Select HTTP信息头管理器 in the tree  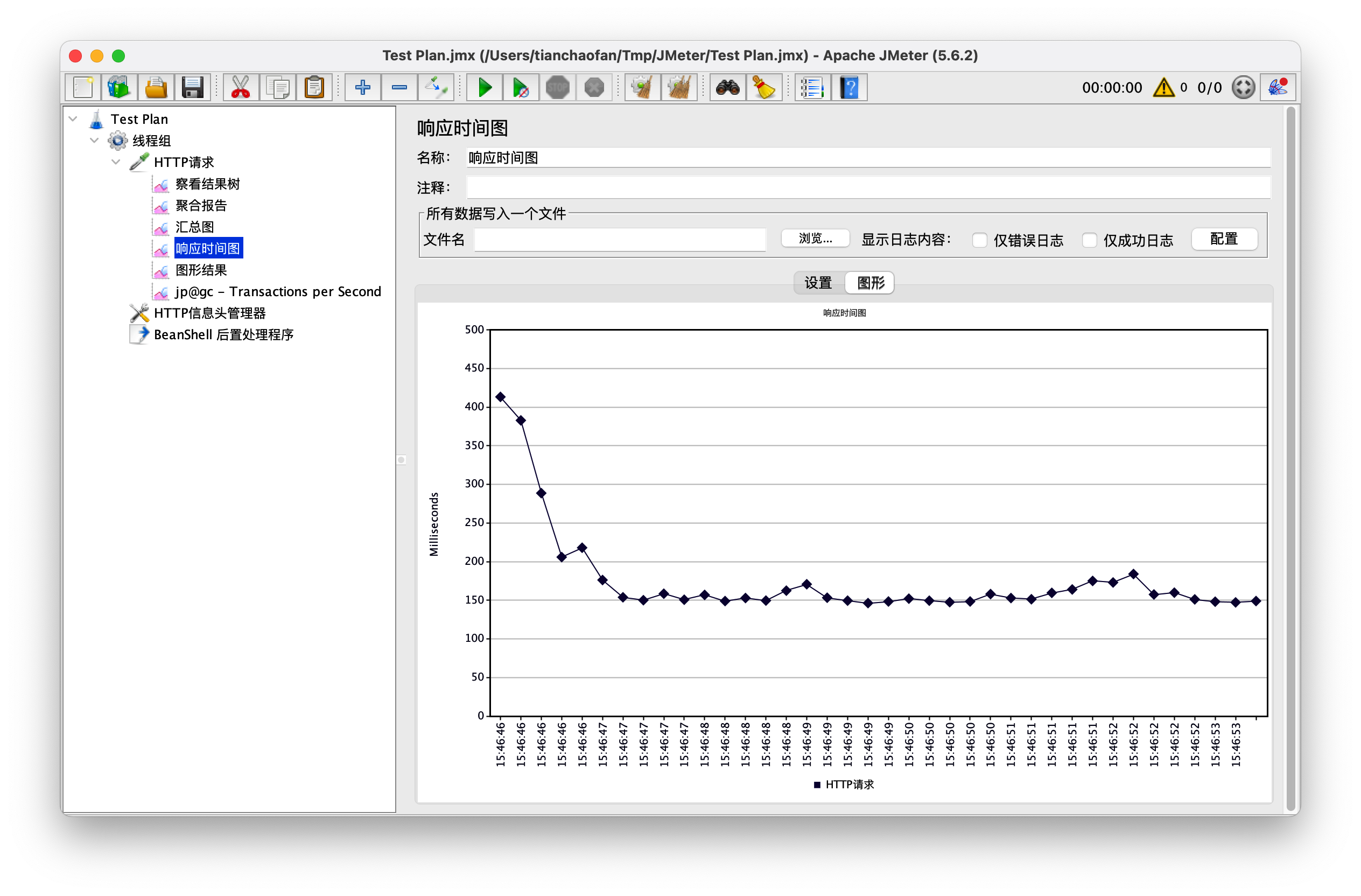pos(210,313)
